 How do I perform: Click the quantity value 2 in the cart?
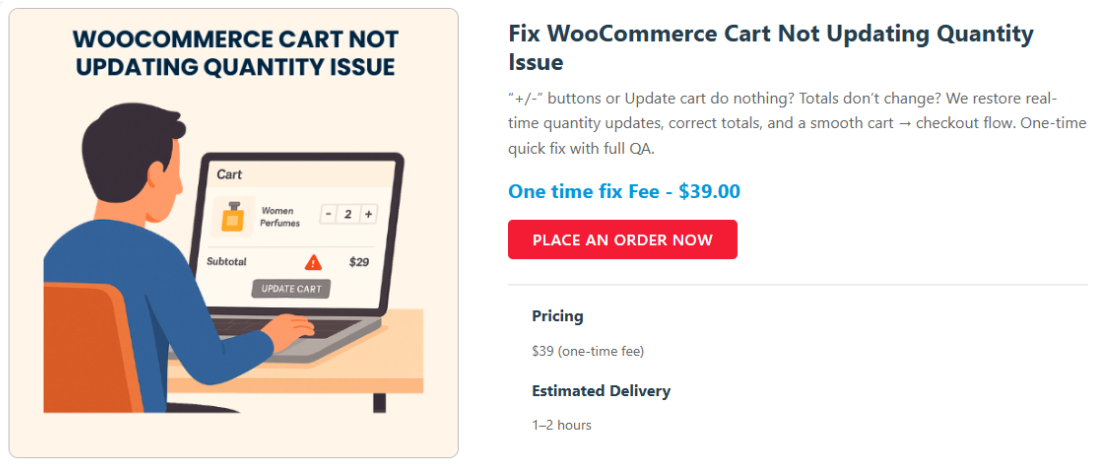[x=347, y=214]
